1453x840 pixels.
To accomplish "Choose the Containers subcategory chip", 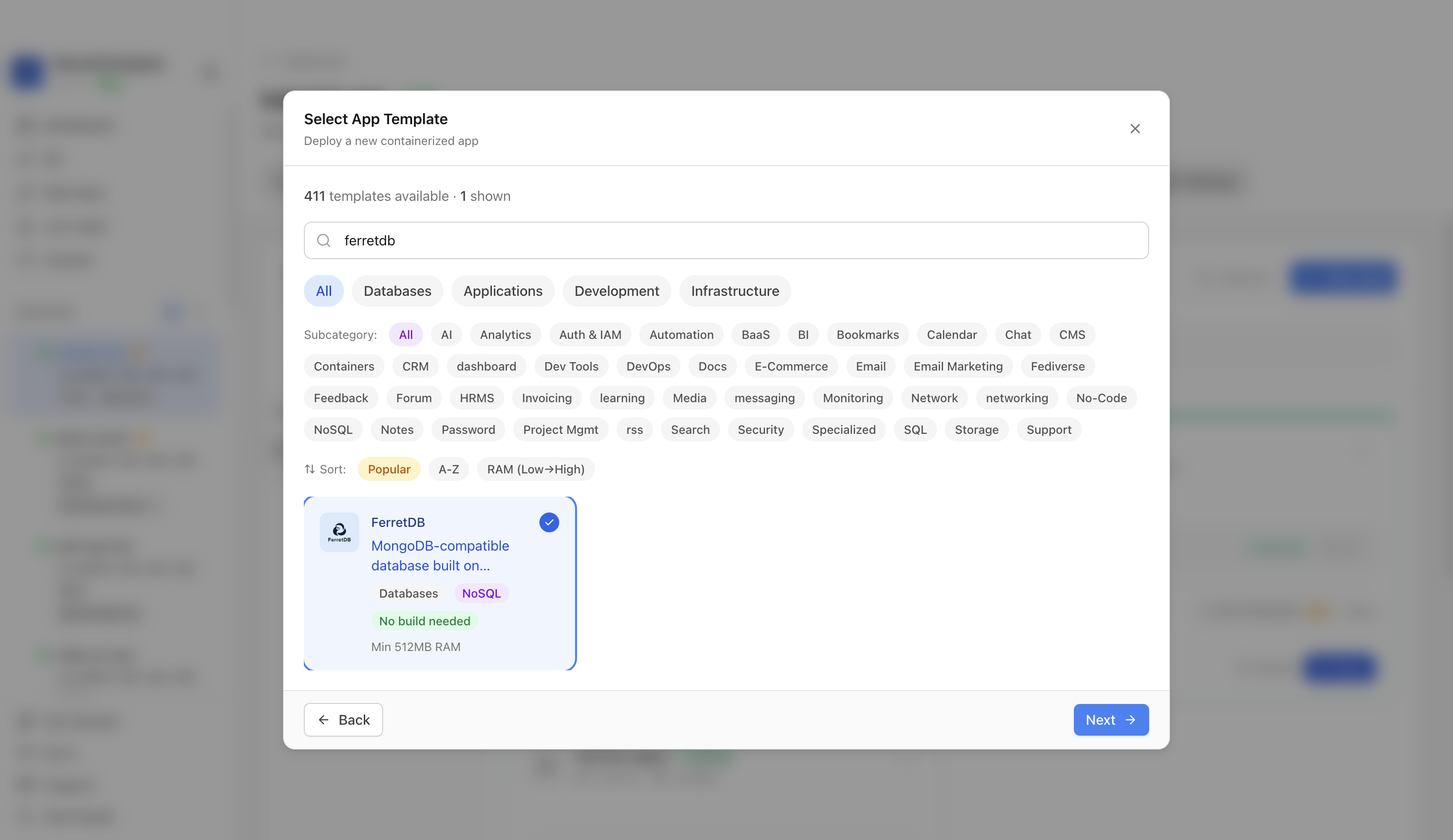I will (343, 367).
